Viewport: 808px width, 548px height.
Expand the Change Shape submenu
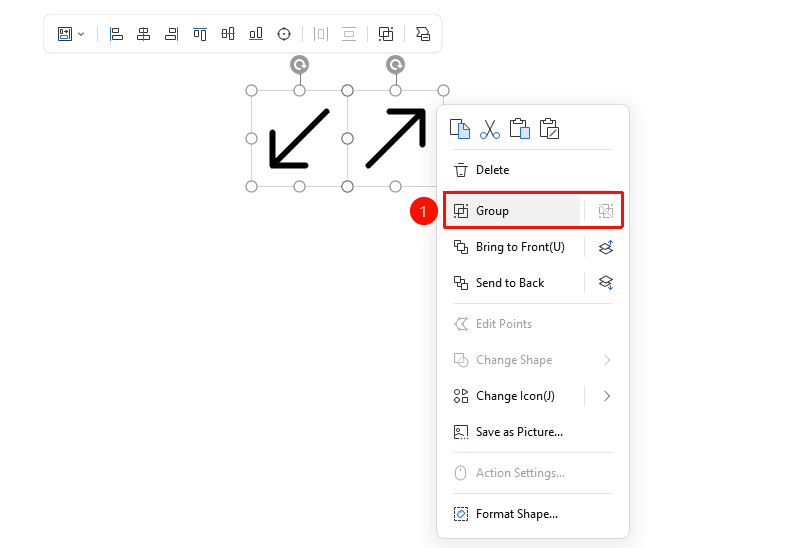coord(532,360)
